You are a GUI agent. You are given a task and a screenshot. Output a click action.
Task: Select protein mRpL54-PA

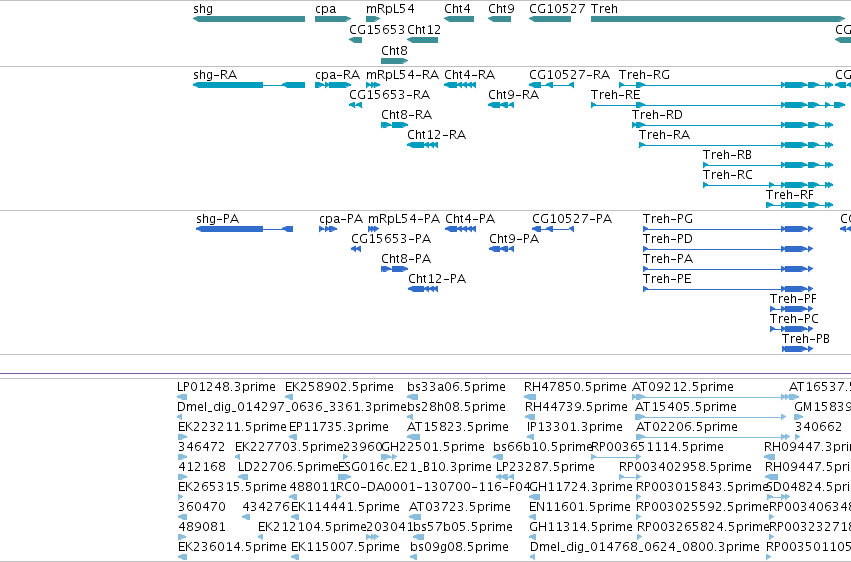click(x=373, y=229)
